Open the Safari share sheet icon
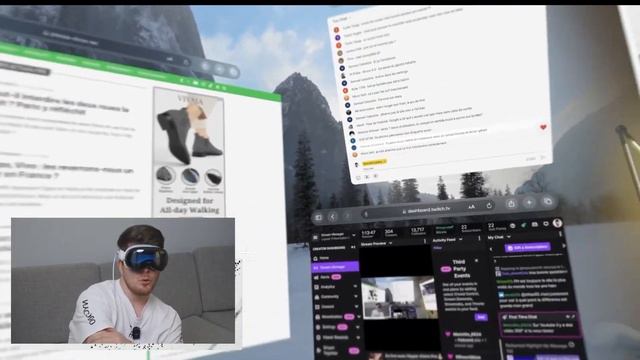 [511, 204]
